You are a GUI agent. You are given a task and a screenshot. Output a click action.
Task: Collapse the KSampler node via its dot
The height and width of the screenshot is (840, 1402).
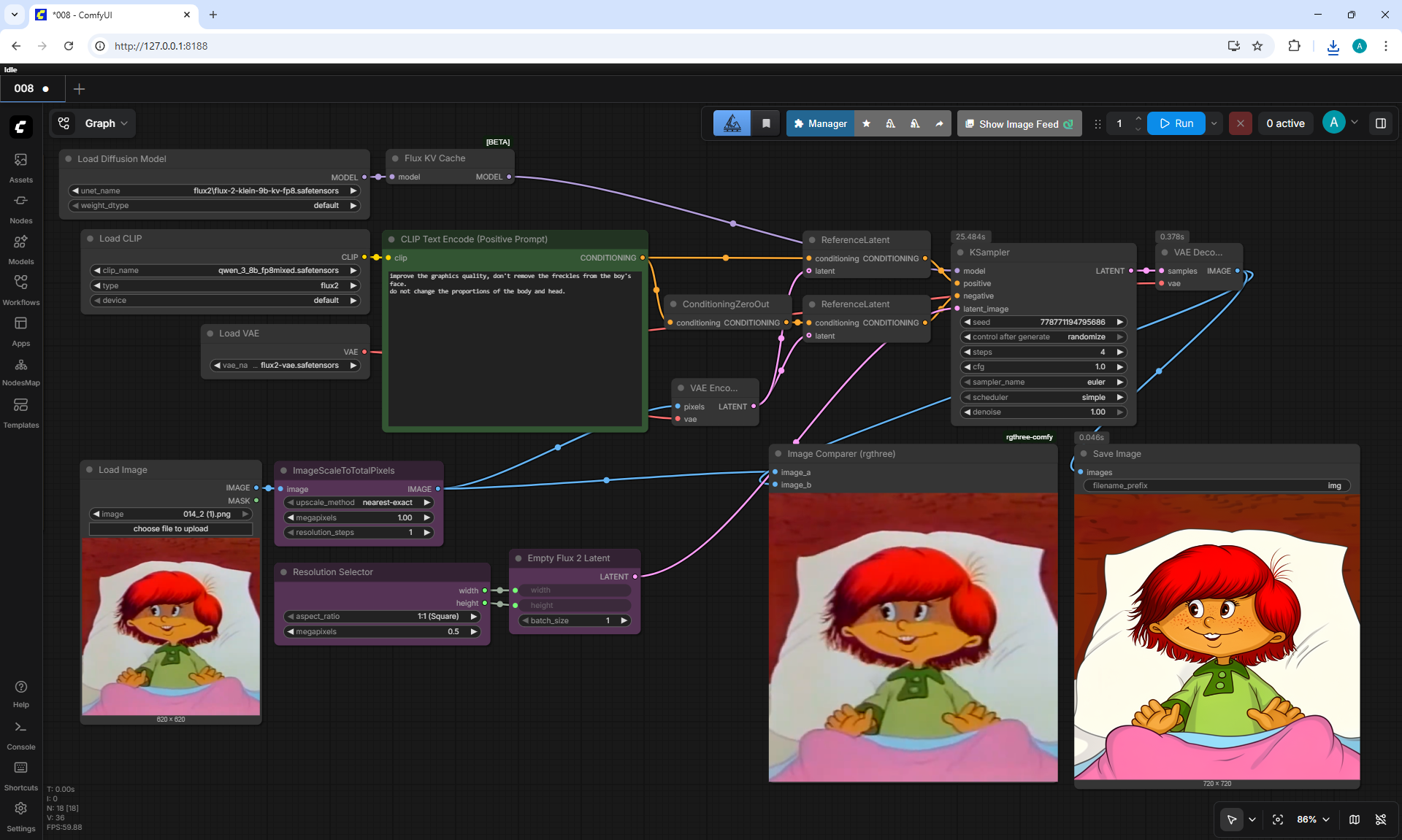[960, 253]
